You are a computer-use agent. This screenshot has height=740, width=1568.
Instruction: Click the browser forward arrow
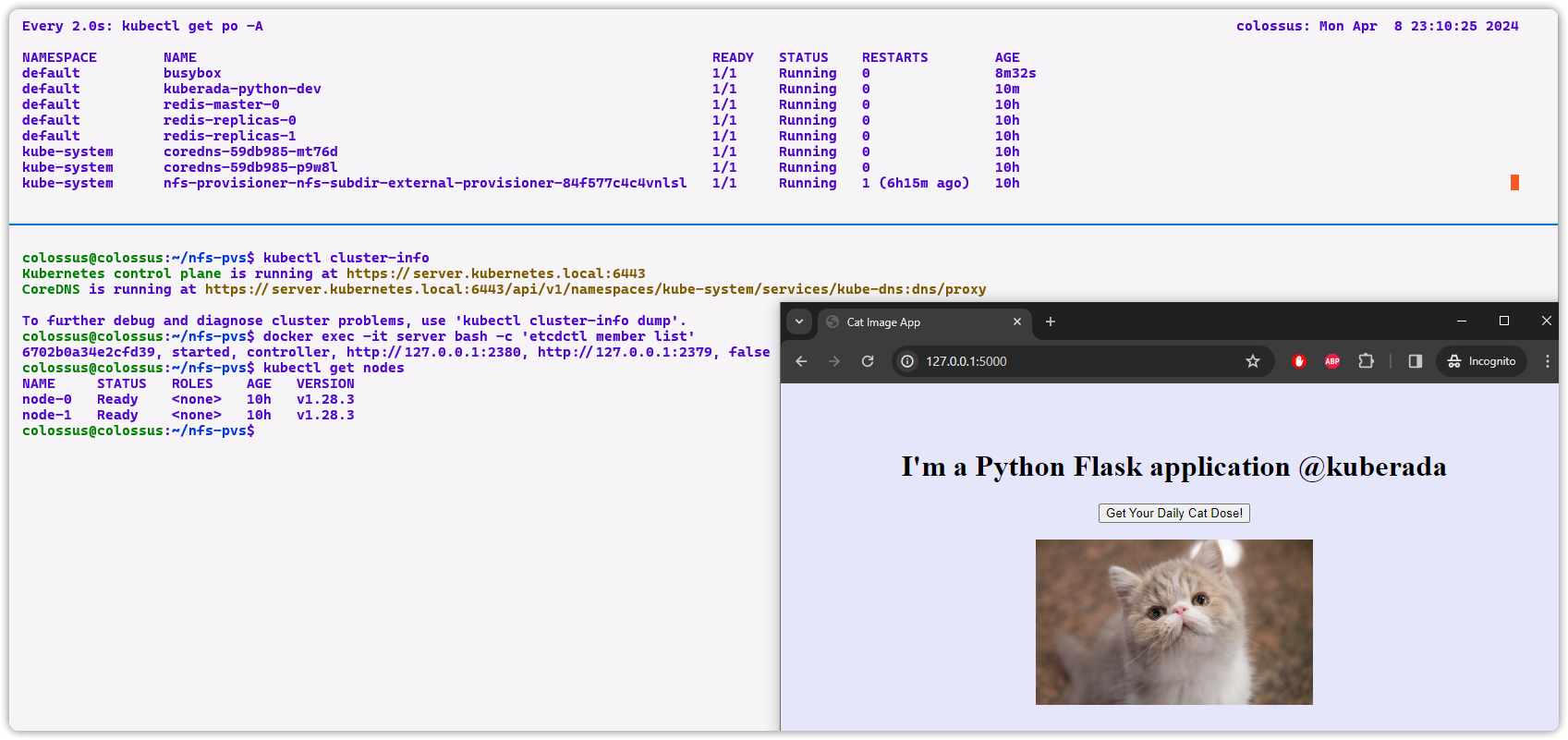[834, 361]
